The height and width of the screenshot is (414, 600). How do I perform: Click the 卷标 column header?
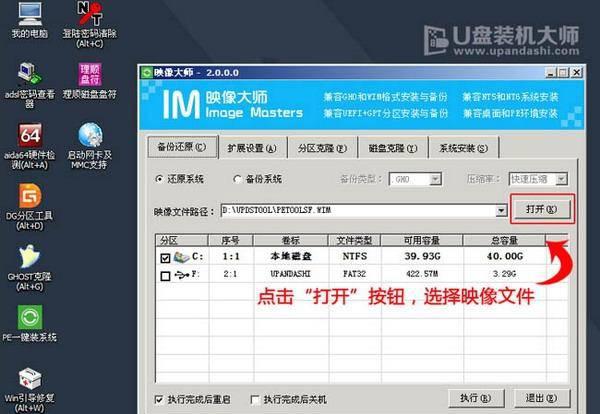291,240
